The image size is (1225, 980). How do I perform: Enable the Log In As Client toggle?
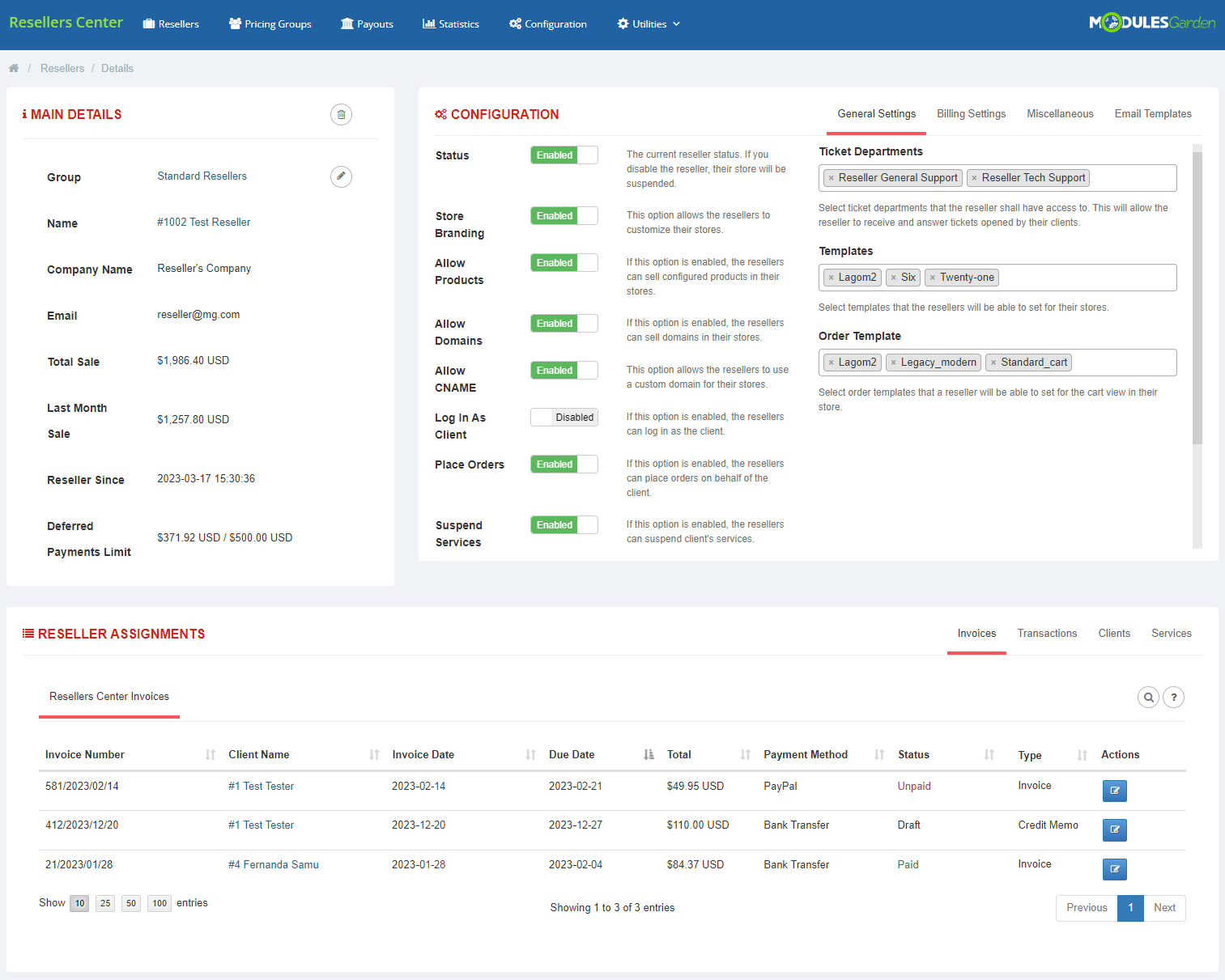coord(564,417)
